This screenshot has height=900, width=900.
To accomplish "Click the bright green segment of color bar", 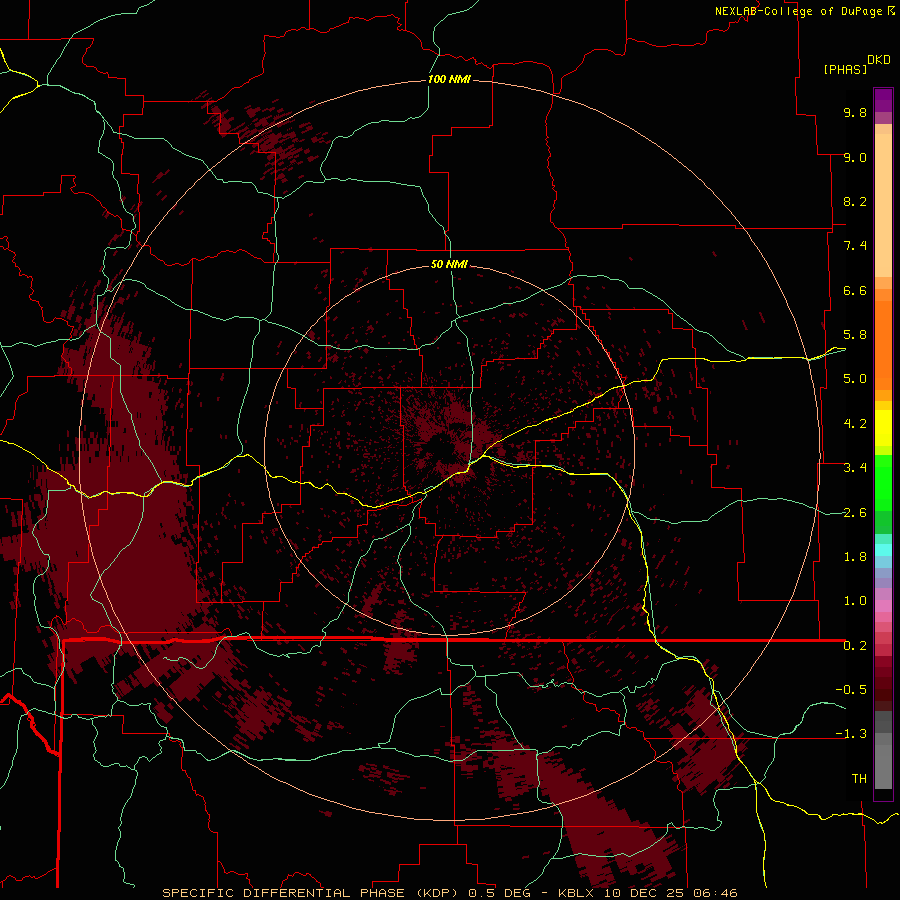I will (x=883, y=482).
